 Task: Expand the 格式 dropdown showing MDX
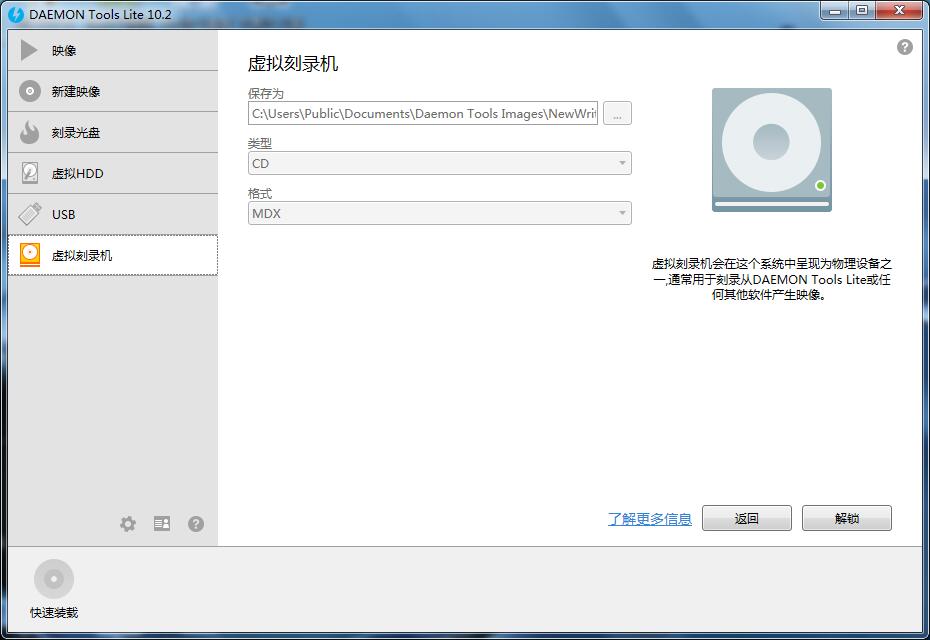[x=439, y=213]
